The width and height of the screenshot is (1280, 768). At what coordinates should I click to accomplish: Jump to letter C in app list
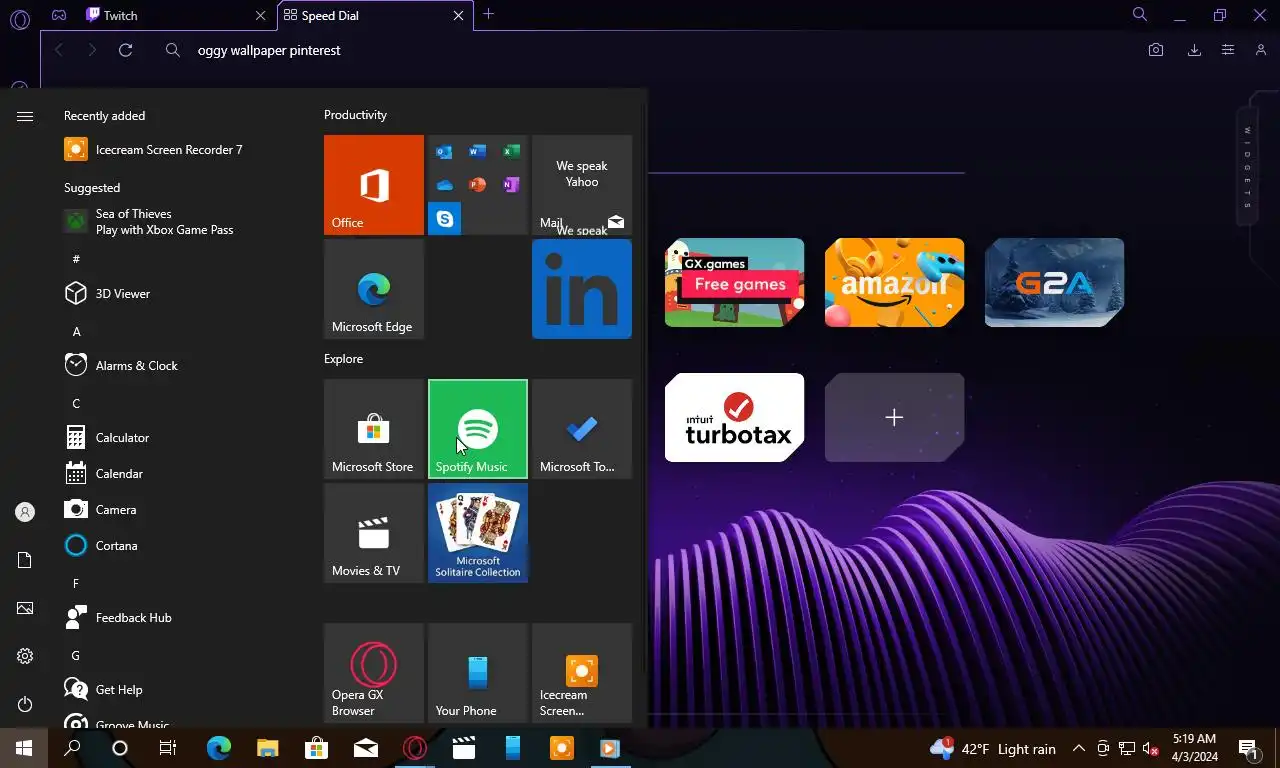pos(77,403)
